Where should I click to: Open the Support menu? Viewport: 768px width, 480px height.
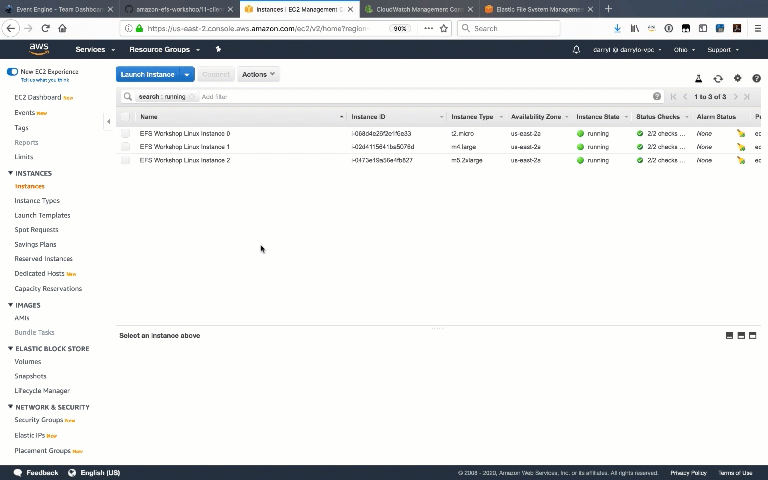(723, 49)
